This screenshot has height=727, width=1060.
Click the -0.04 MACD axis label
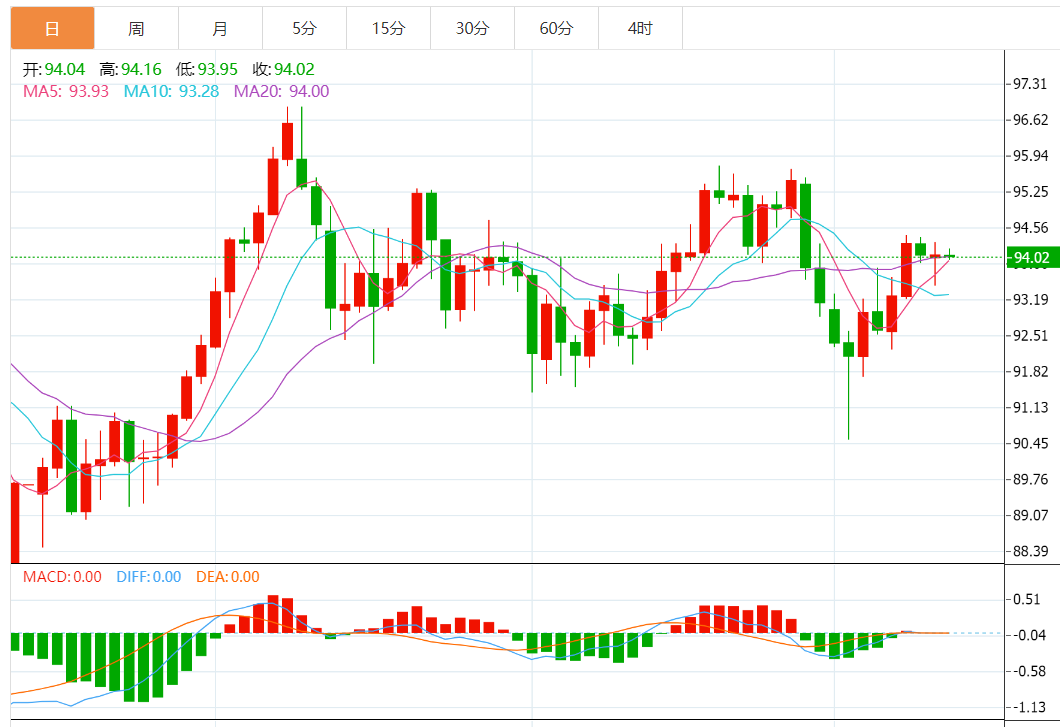tap(1029, 635)
